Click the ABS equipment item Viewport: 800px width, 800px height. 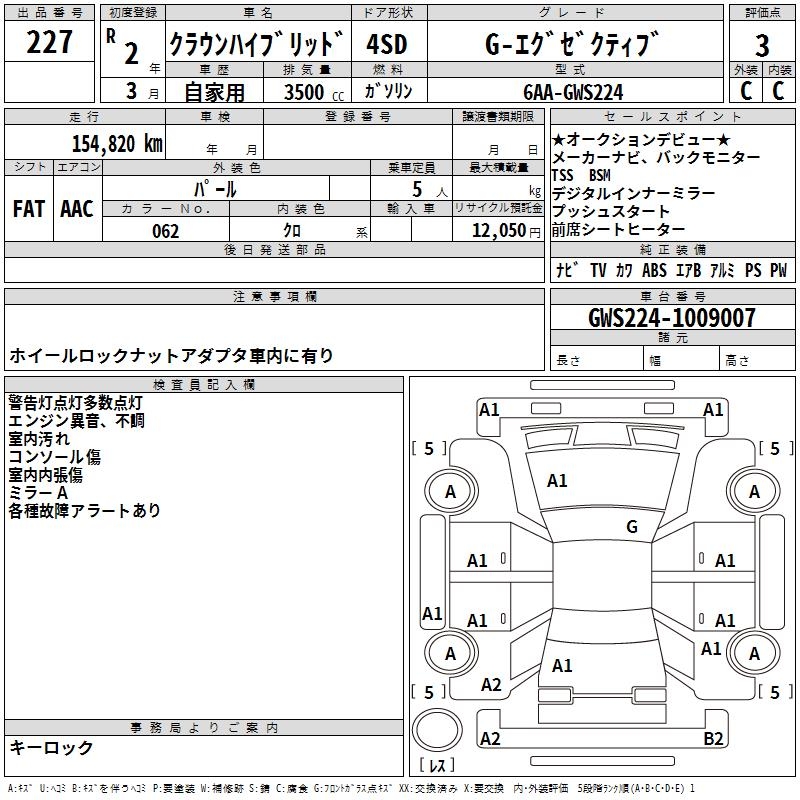pos(654,270)
